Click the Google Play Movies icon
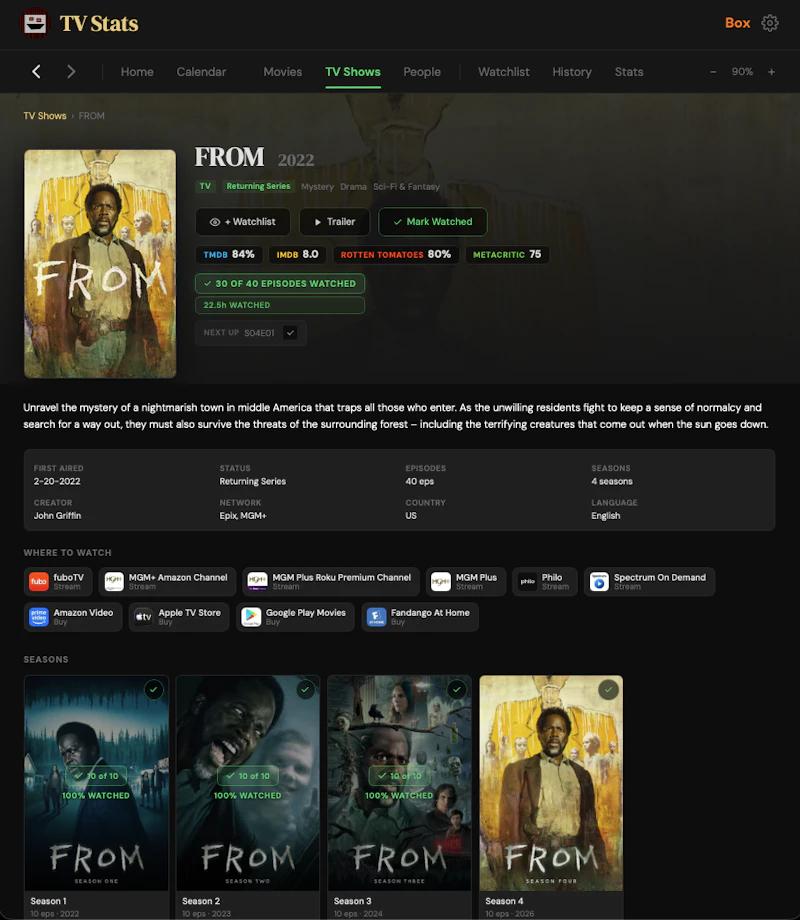 pyautogui.click(x=251, y=617)
